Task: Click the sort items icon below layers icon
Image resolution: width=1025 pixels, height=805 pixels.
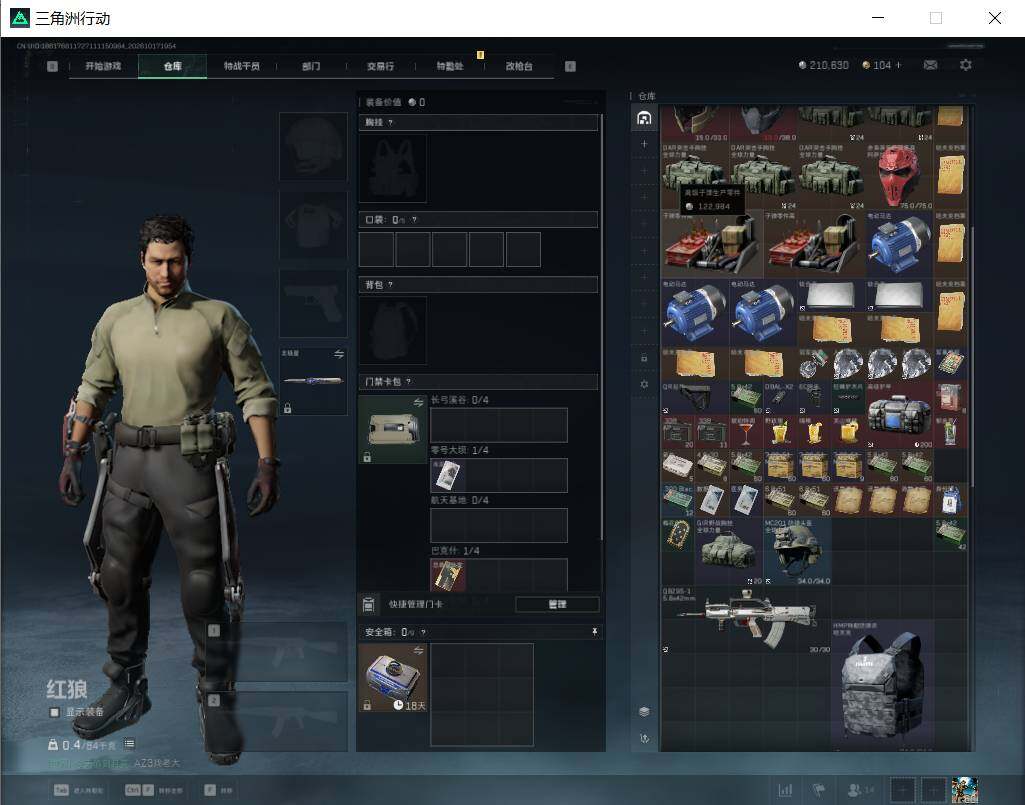Action: 644,738
